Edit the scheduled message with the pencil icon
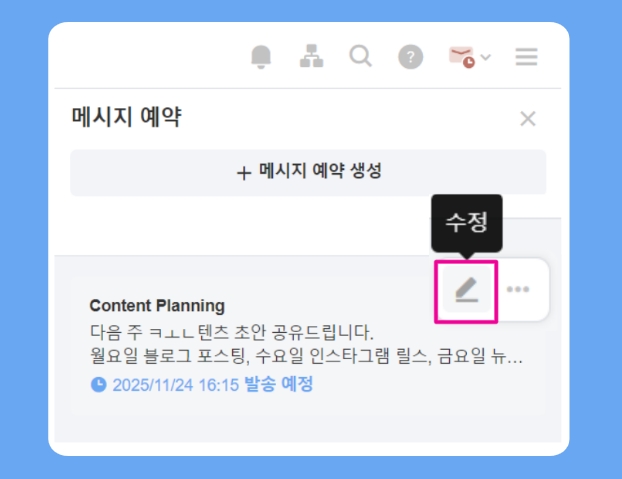This screenshot has width=622, height=479. click(x=466, y=290)
